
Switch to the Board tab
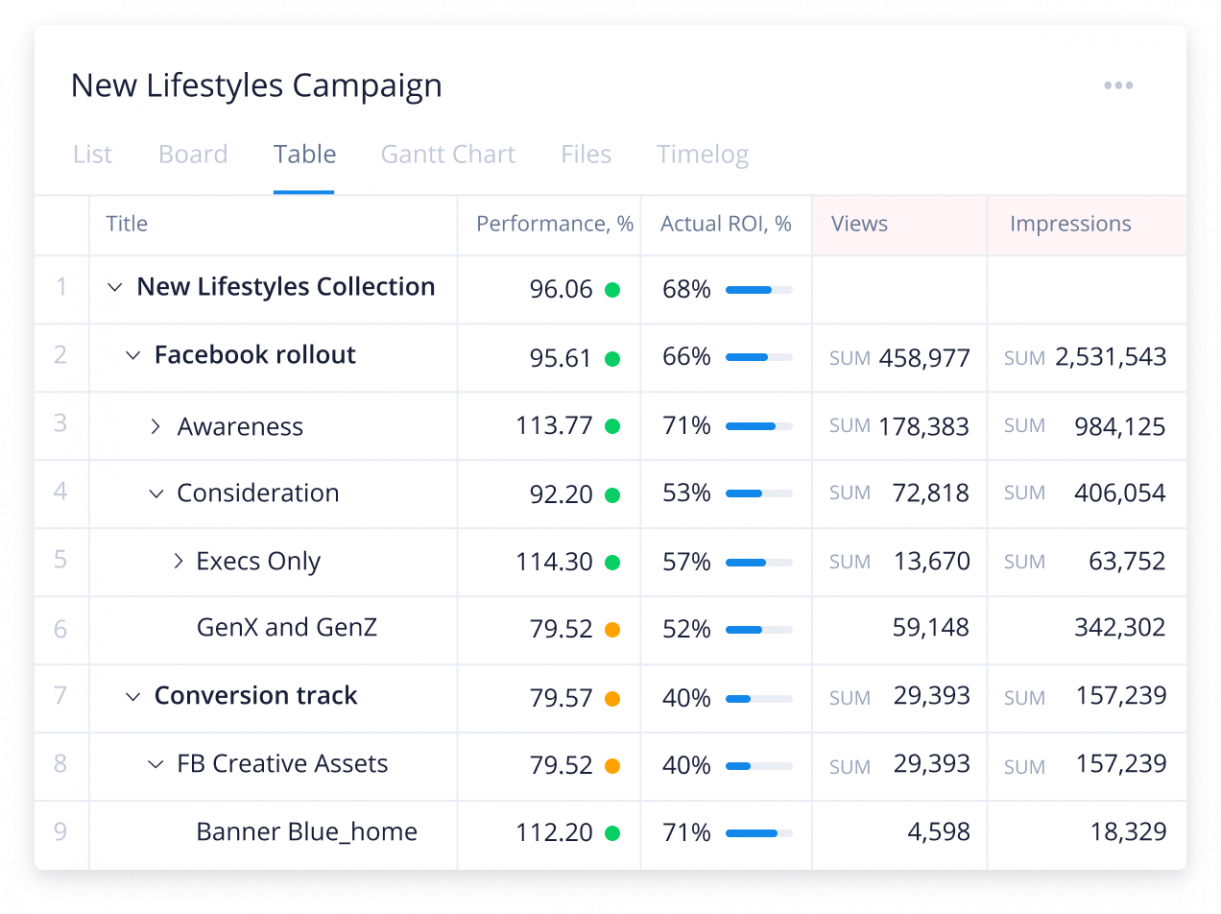click(x=193, y=154)
